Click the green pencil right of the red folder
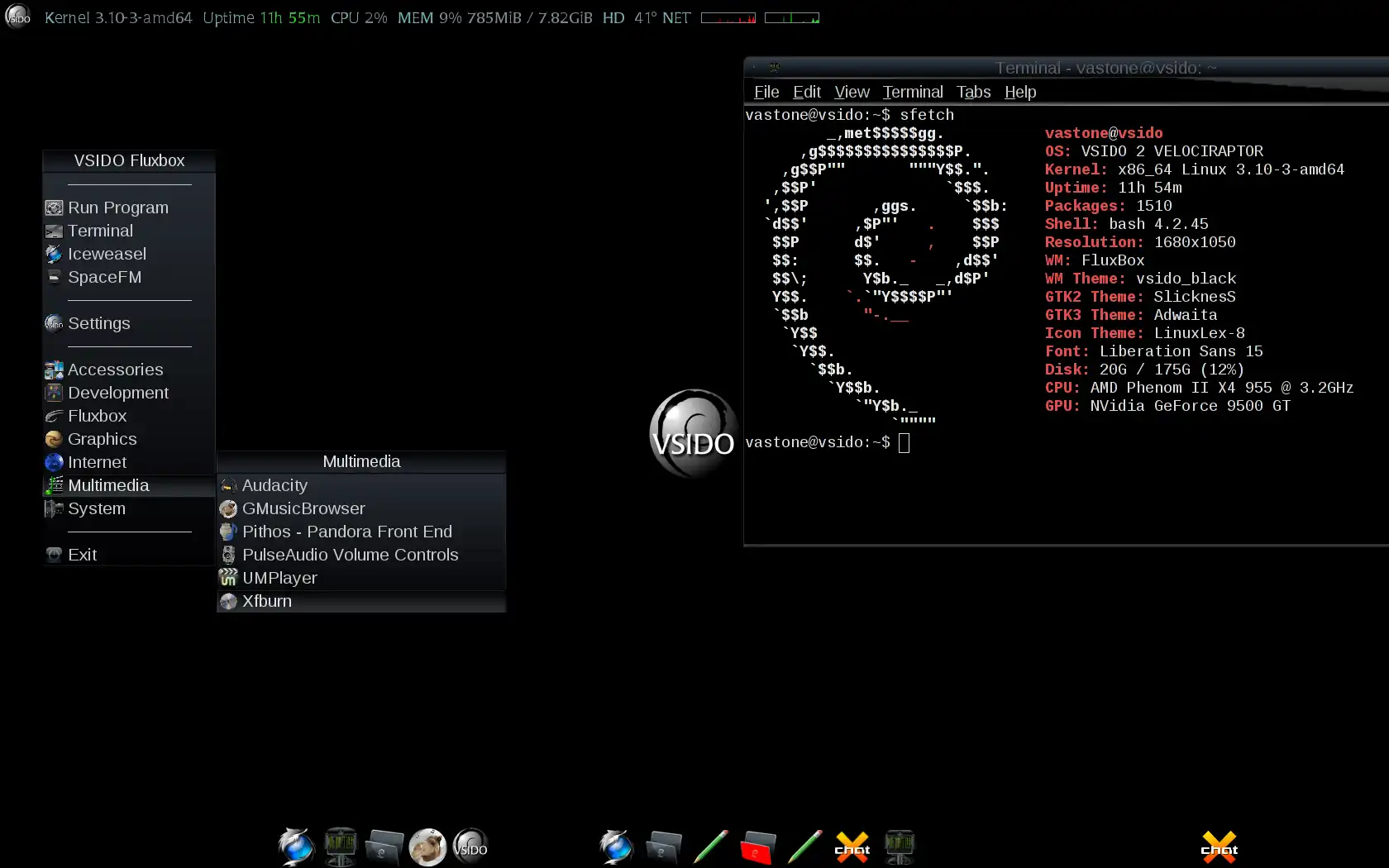The width and height of the screenshot is (1389, 868). coord(804,847)
